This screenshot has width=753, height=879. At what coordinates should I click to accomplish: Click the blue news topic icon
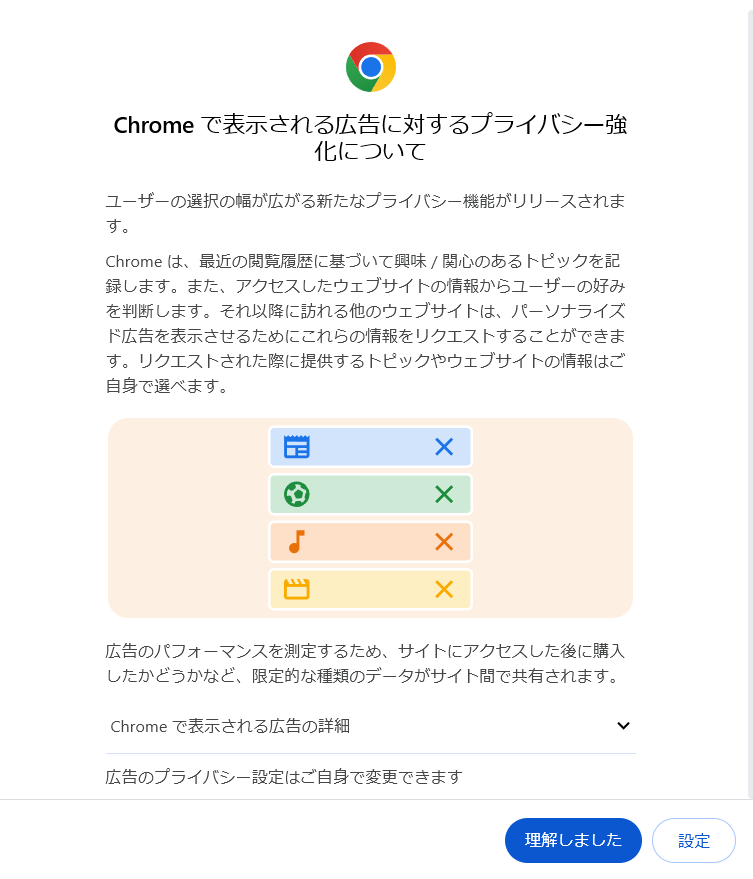click(297, 447)
